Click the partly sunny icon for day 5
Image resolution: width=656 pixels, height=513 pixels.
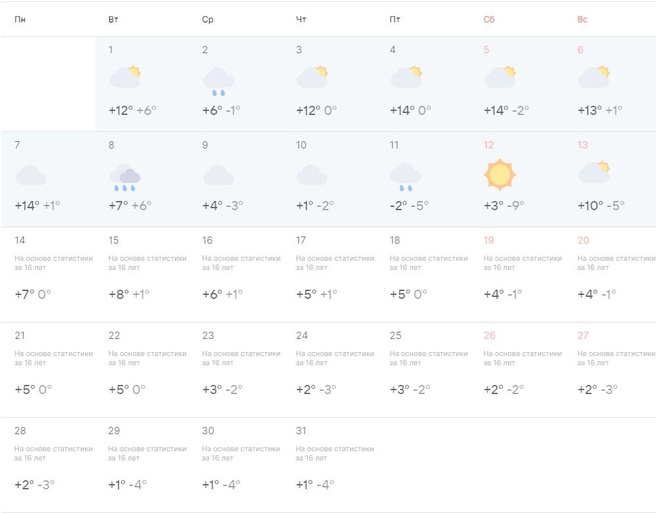point(500,77)
